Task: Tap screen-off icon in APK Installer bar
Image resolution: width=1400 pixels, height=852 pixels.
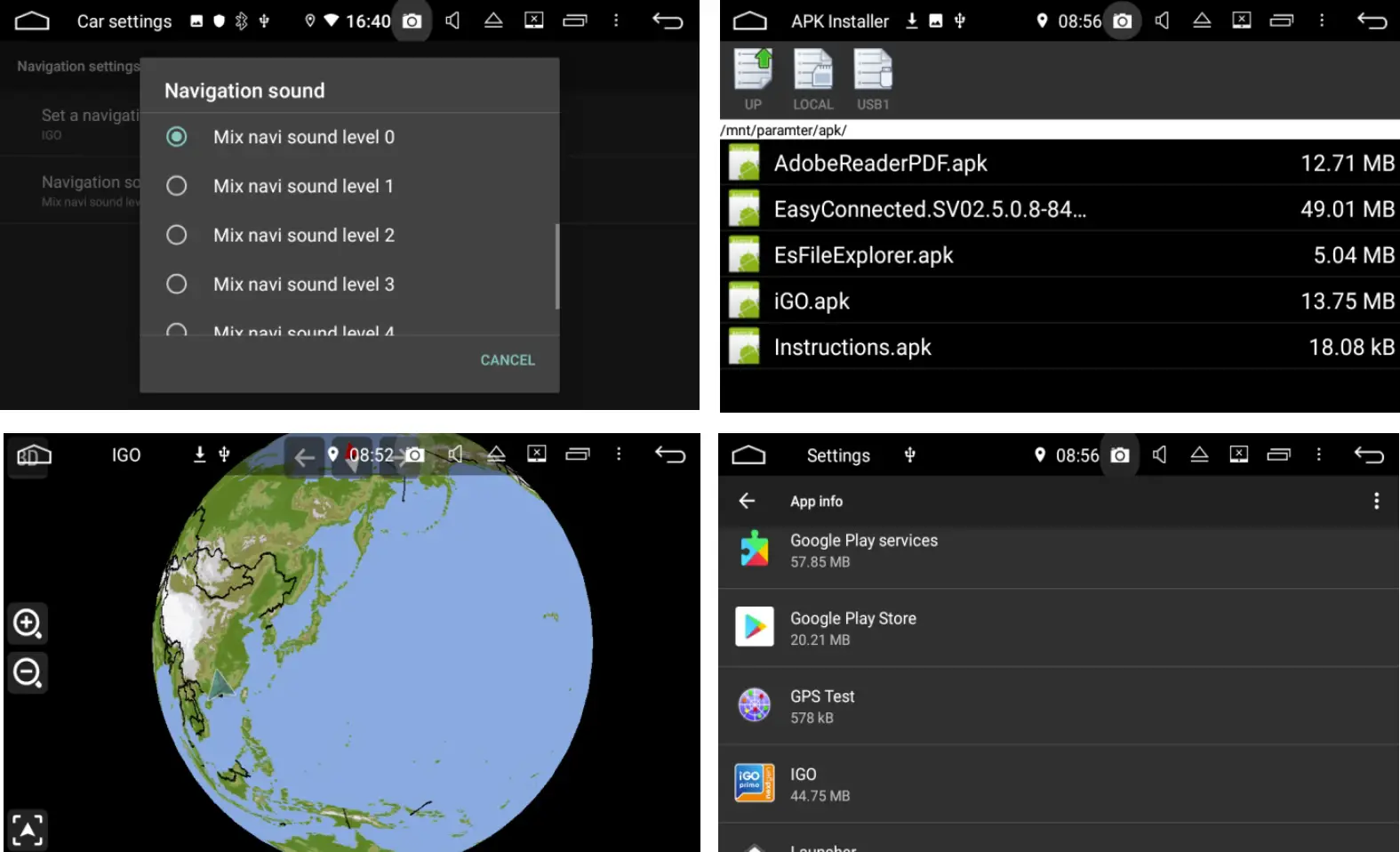Action: coord(1242,20)
